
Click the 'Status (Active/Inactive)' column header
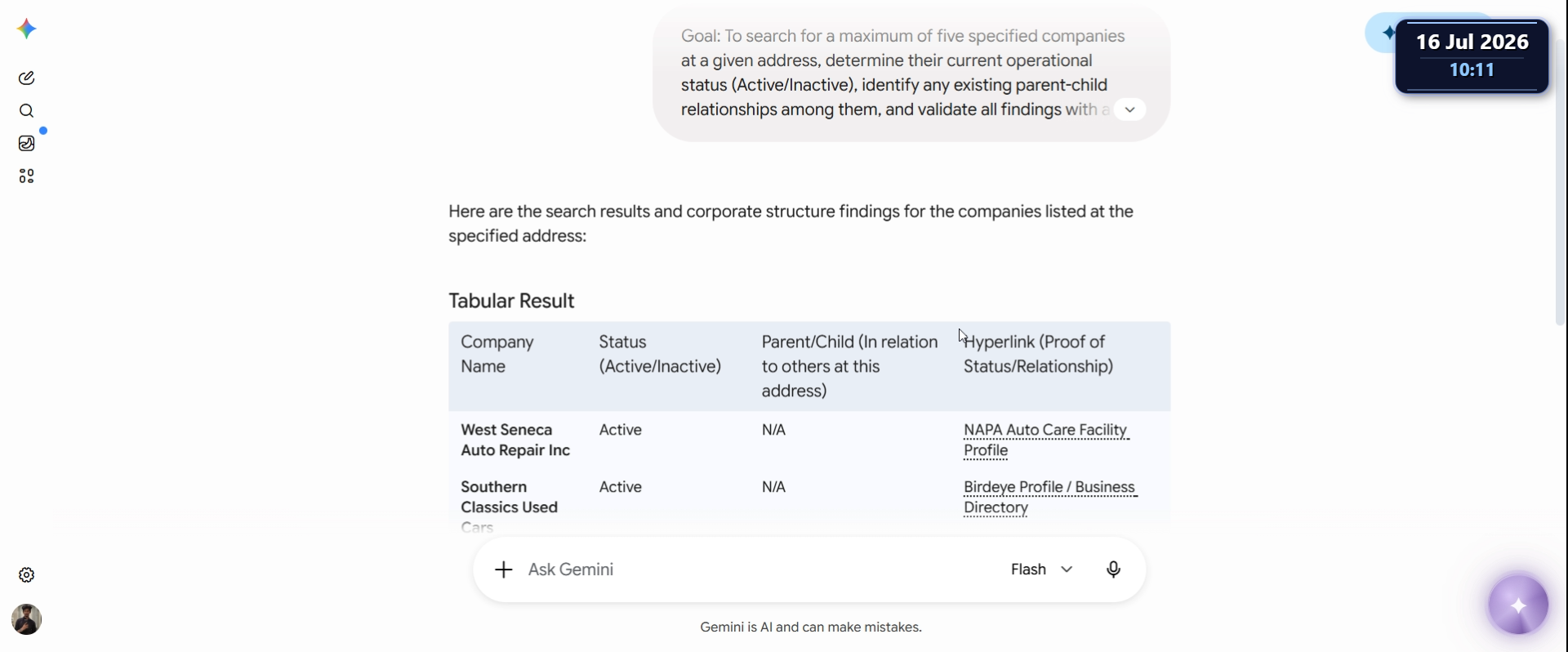coord(660,354)
